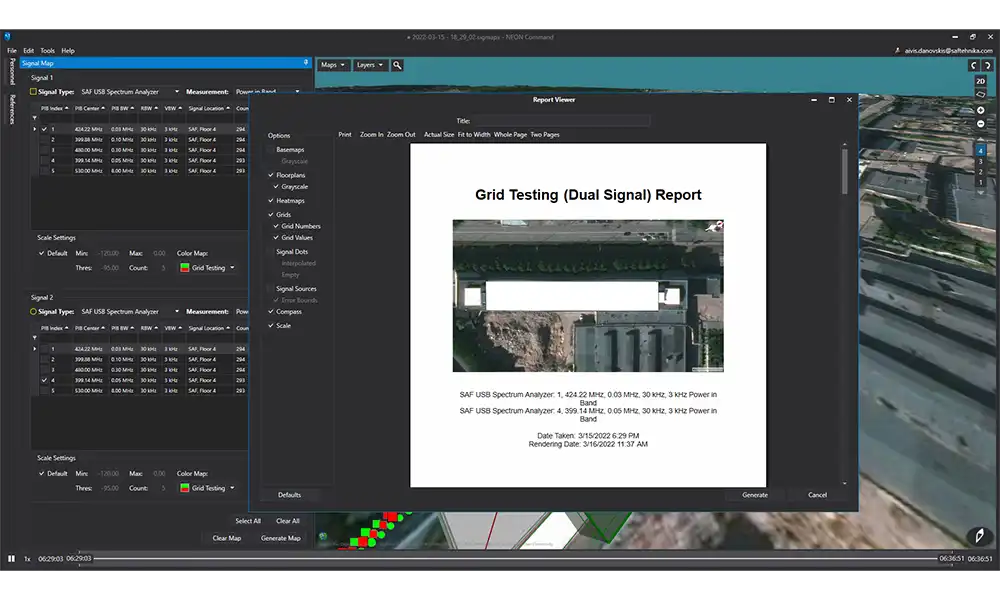Screen dimensions: 1000x600
Task: Maximize the Report Viewer dialog
Action: click(832, 100)
